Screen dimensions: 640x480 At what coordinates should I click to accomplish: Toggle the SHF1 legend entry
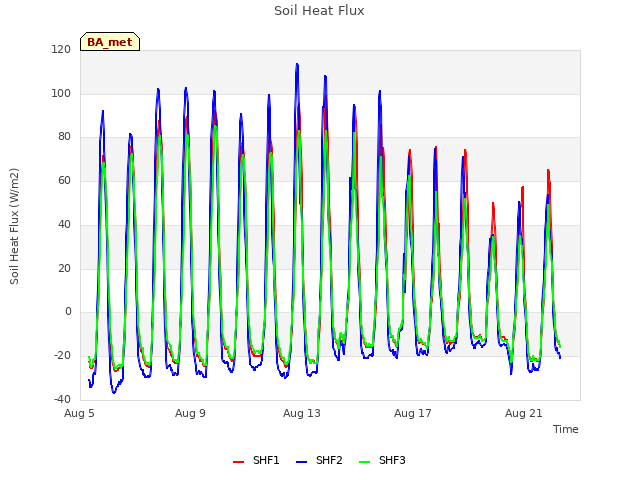pos(256,460)
